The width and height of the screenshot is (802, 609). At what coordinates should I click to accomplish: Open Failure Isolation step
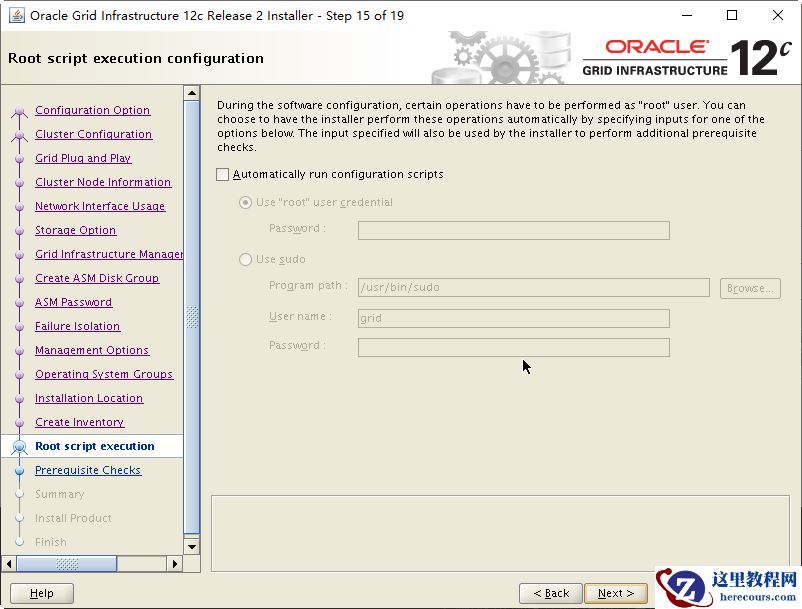tap(77, 326)
